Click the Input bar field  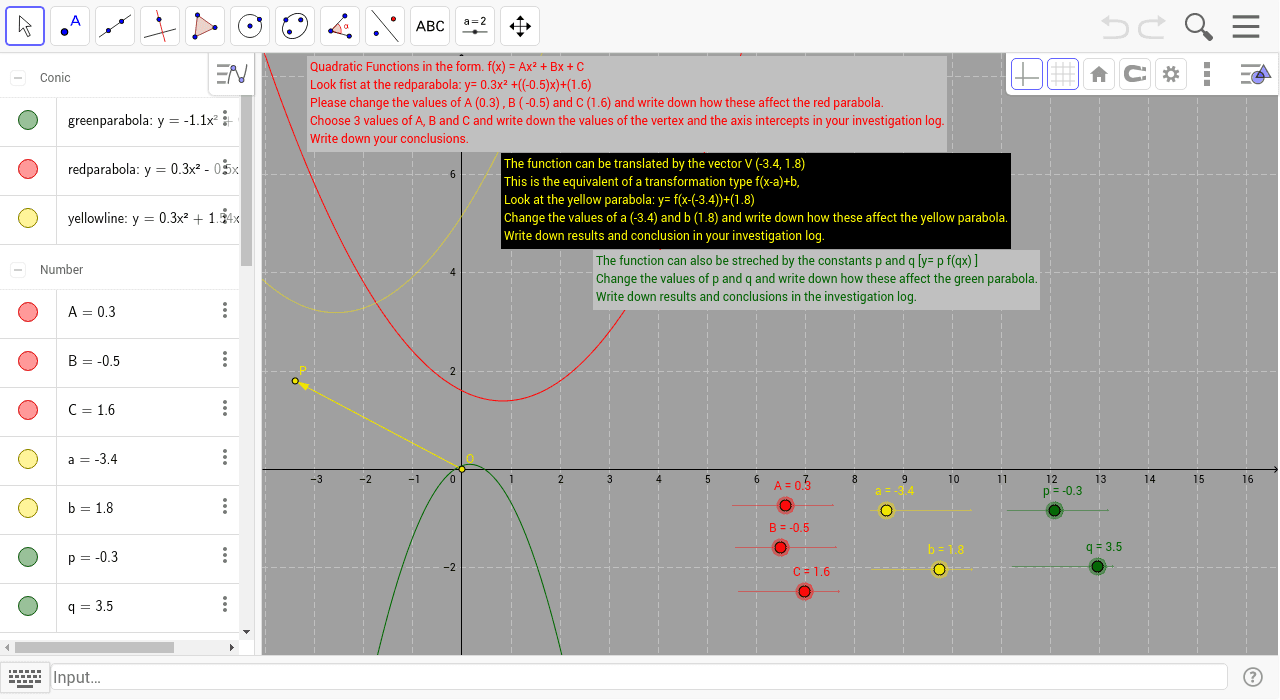coord(639,677)
